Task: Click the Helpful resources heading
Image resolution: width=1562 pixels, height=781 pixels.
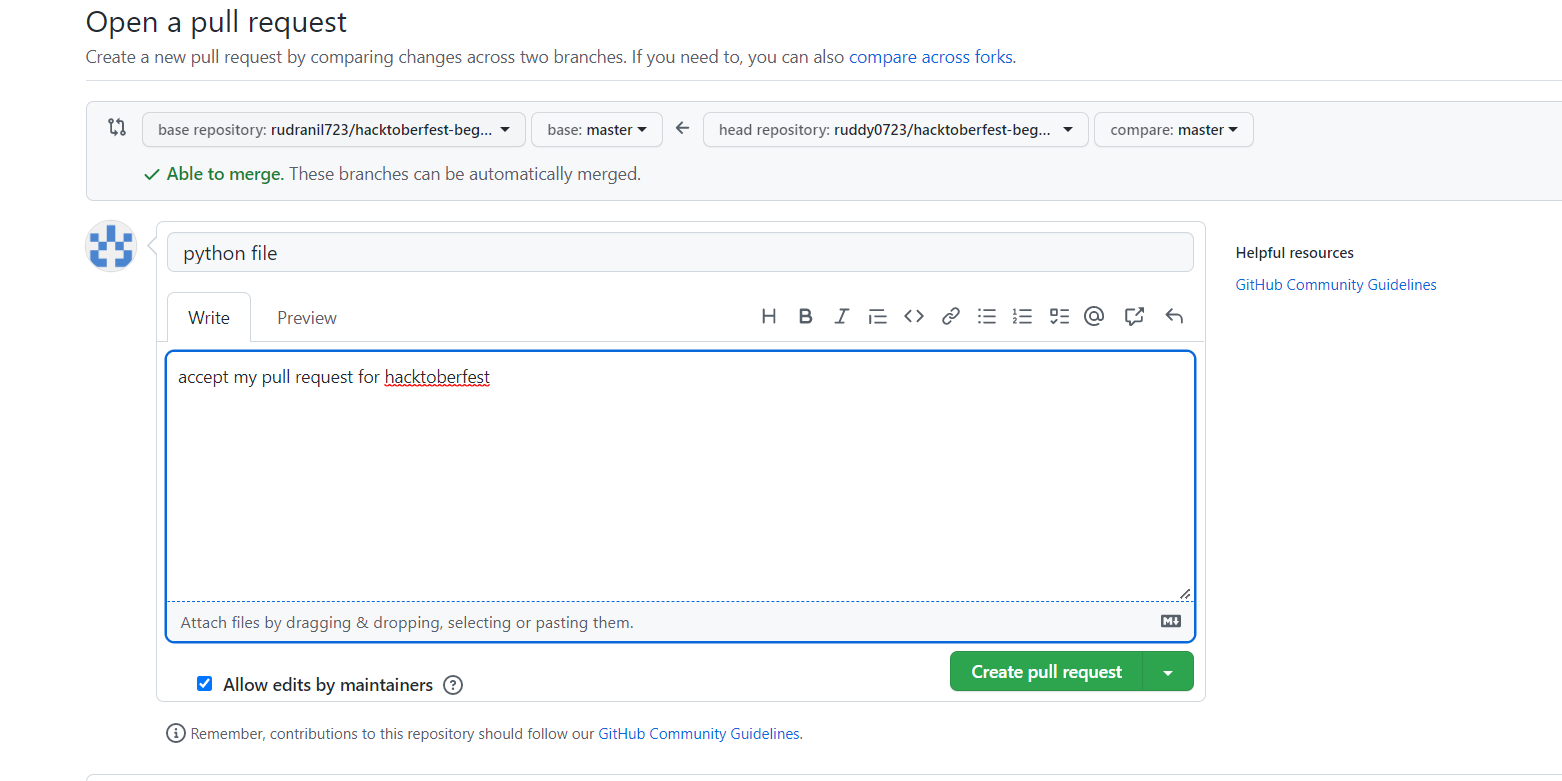Action: [1295, 253]
